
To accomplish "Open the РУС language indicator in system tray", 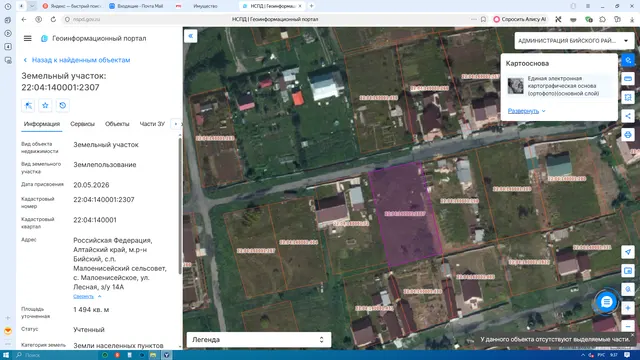I will click(601, 355).
